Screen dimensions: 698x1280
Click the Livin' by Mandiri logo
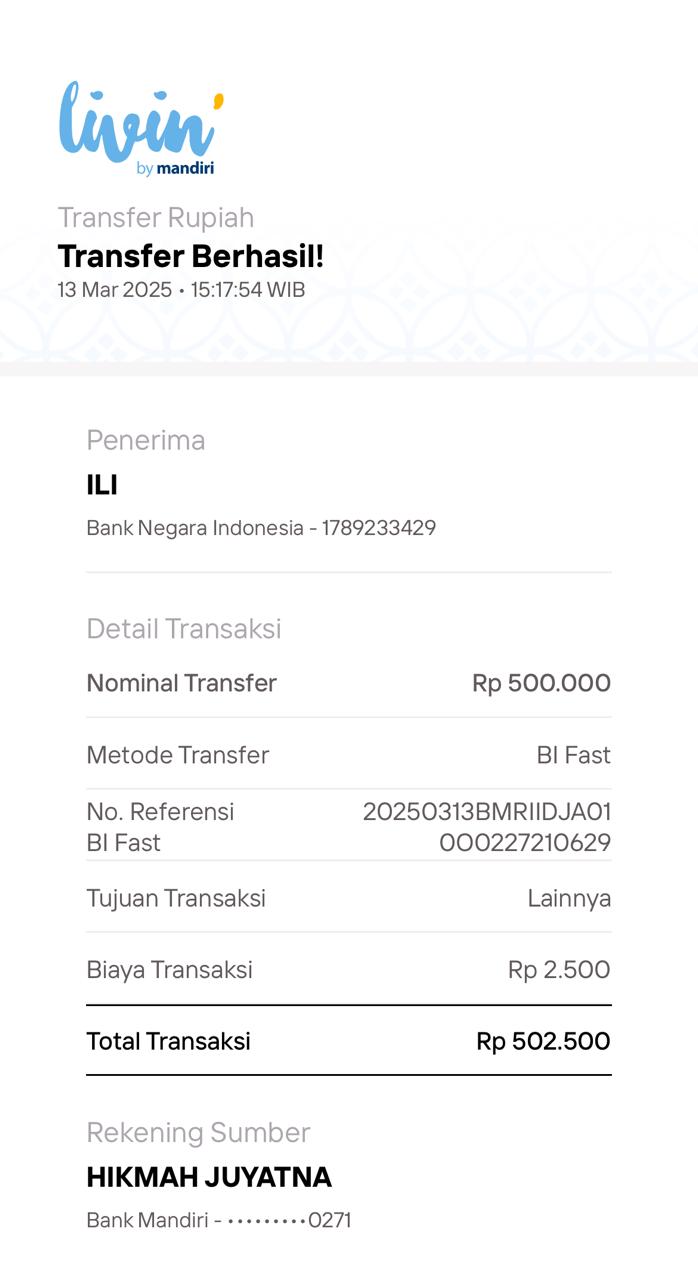click(x=141, y=129)
